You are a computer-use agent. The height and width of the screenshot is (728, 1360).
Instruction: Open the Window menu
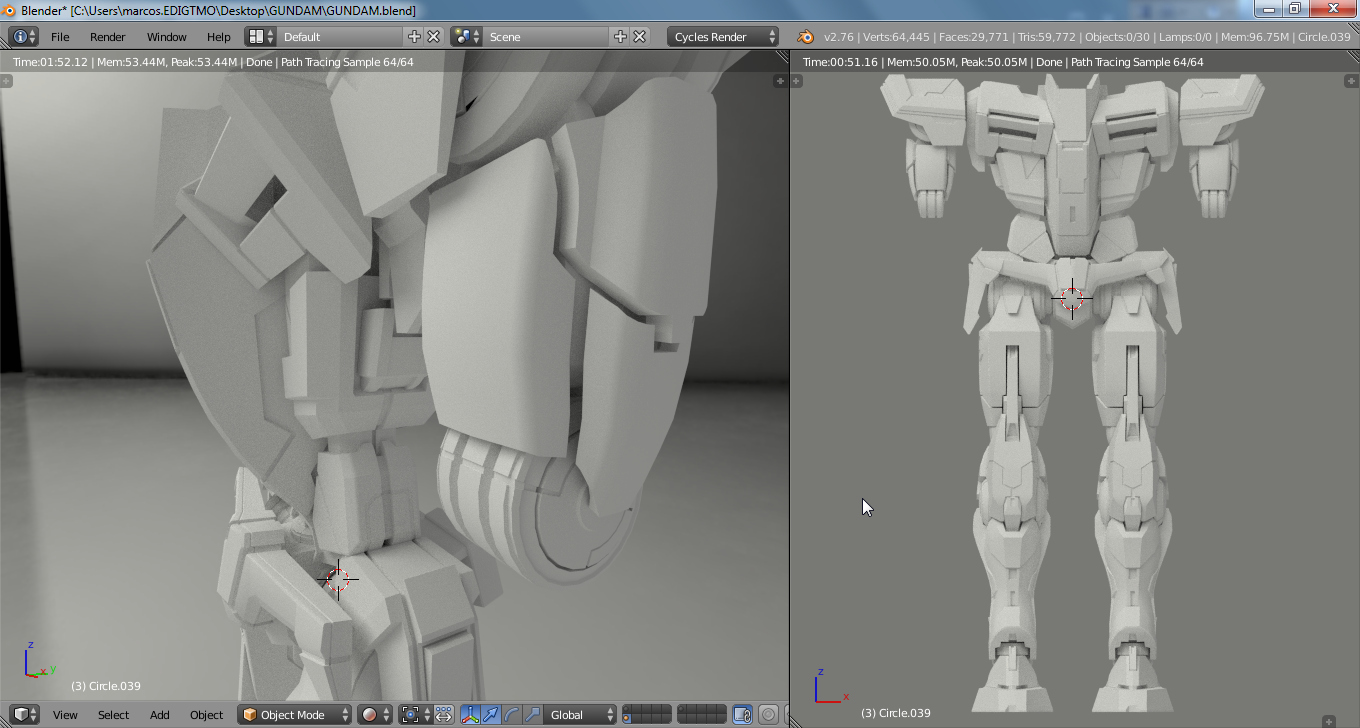(167, 37)
